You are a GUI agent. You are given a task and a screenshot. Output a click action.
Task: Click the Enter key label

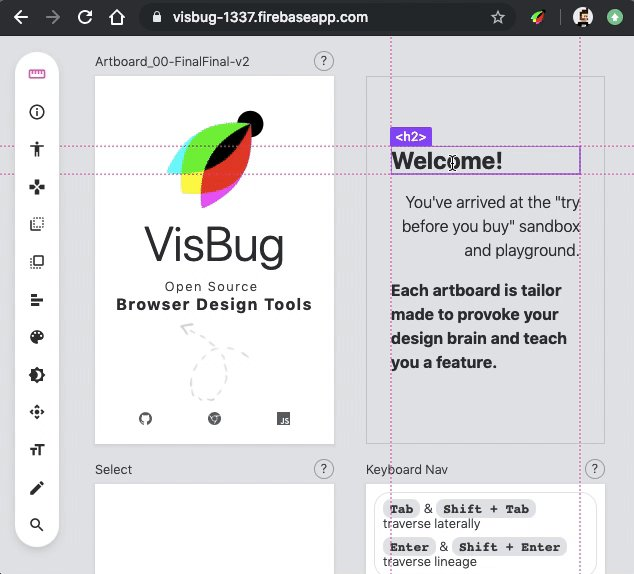pos(409,547)
